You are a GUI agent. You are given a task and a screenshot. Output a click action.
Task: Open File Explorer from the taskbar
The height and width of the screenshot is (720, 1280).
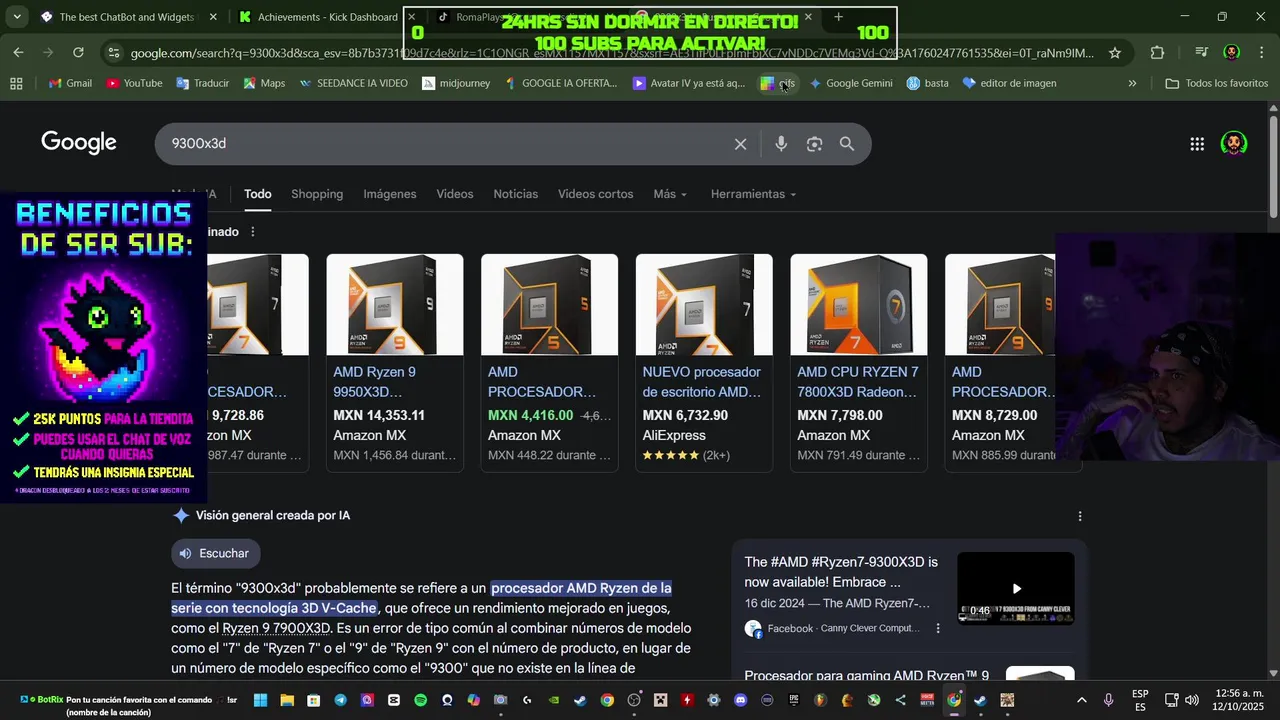point(287,700)
